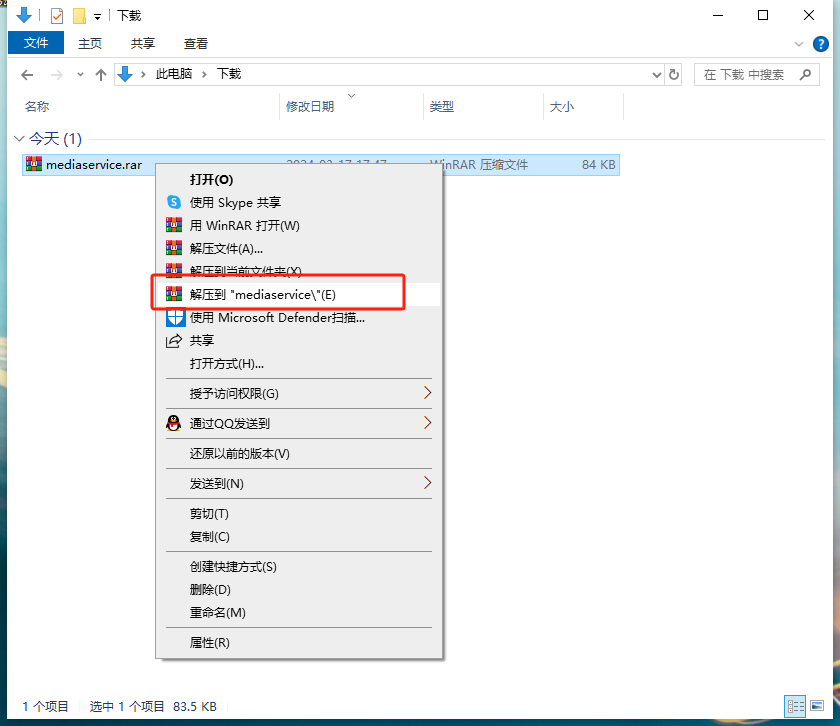Choose 解压到 "mediaservice\"(E)
Viewport: 840px width, 726px height.
click(x=299, y=295)
